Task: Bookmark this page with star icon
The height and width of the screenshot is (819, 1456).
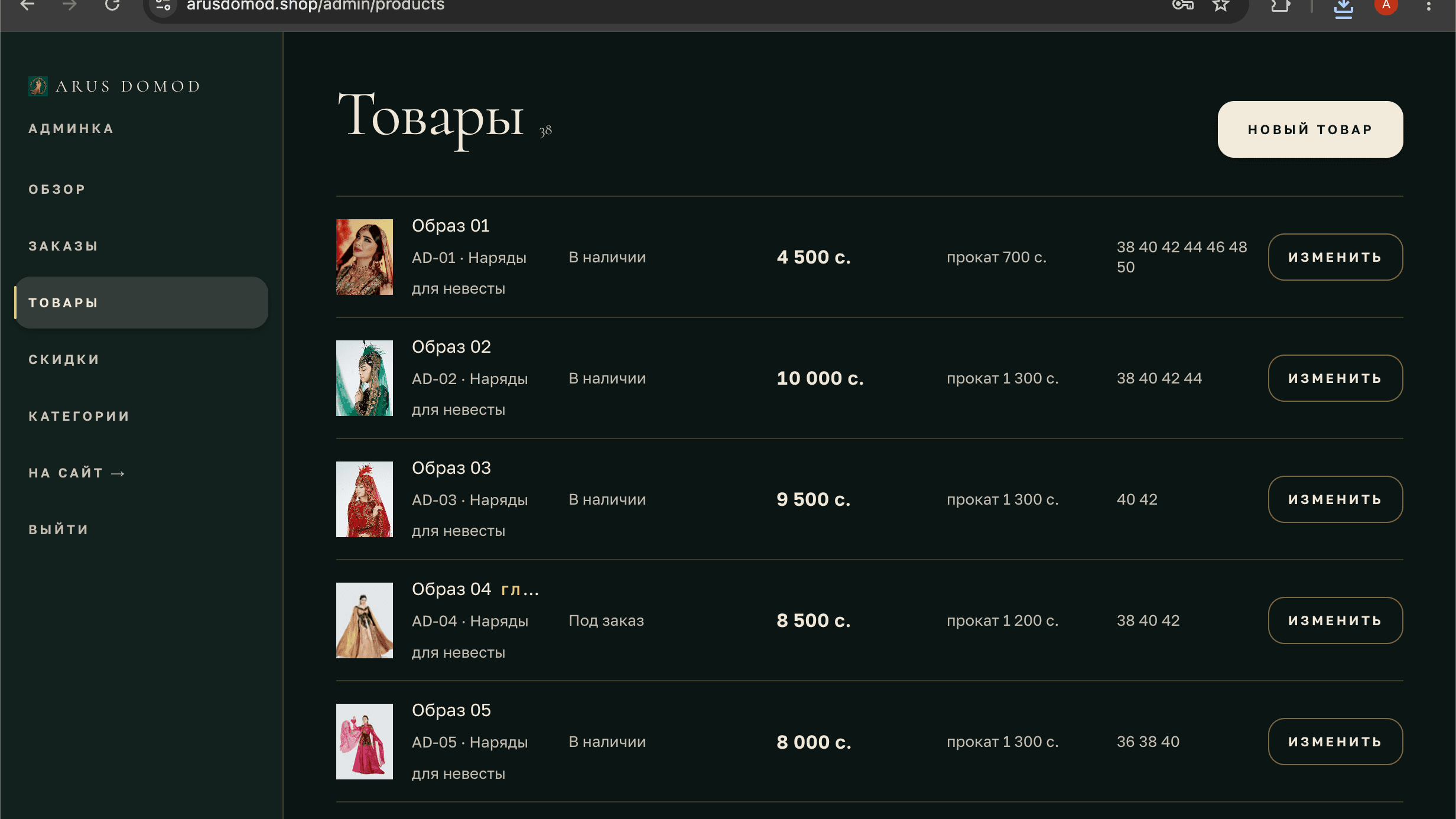Action: (1221, 5)
